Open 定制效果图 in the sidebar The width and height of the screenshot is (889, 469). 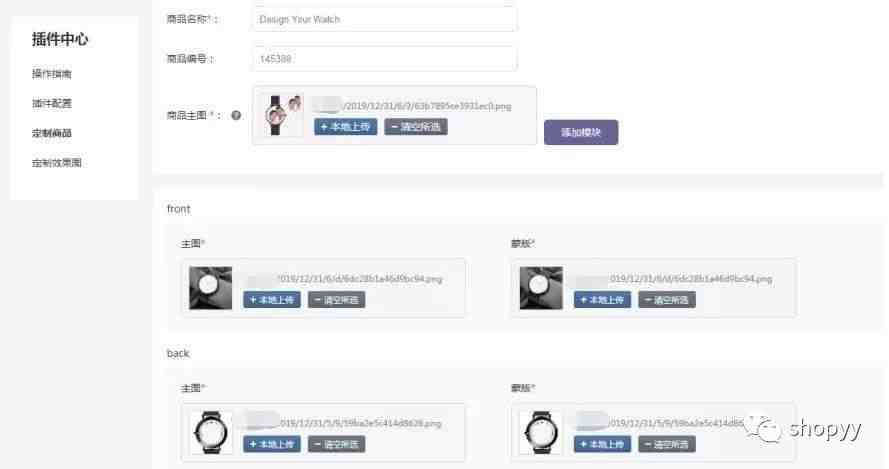pos(57,163)
